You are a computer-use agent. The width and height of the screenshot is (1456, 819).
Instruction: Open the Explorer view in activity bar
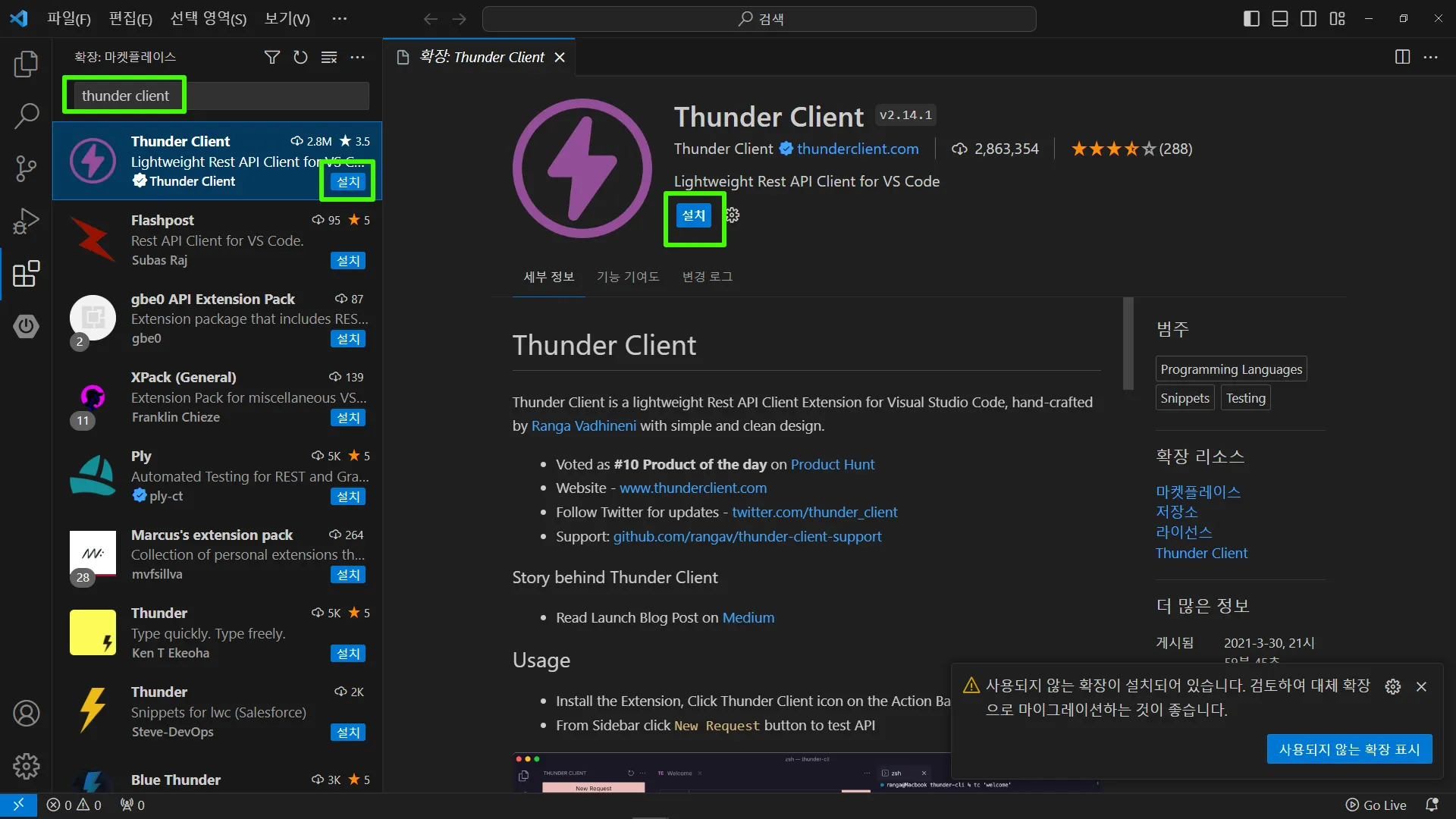[x=26, y=64]
